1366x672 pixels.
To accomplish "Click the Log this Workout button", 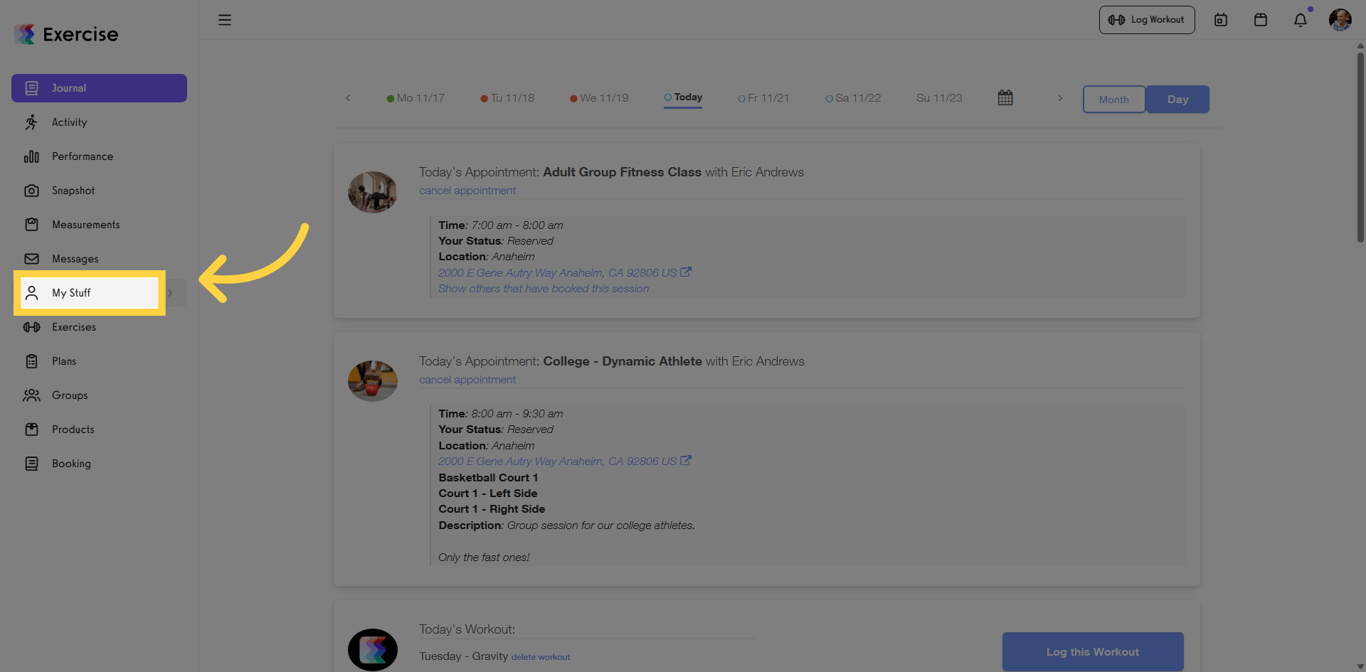I will point(1092,652).
